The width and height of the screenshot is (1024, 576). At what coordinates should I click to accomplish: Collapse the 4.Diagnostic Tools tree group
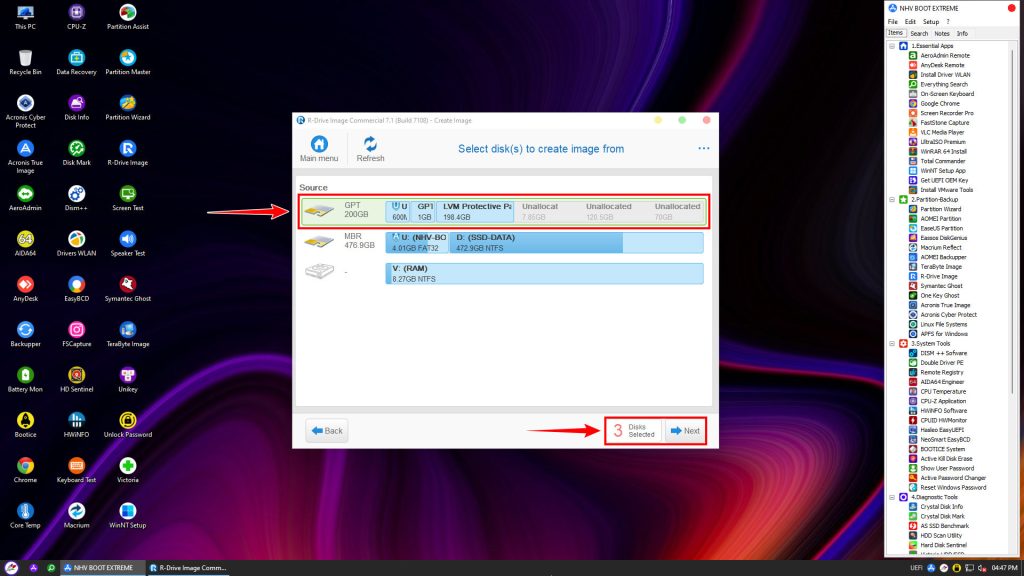coord(892,497)
